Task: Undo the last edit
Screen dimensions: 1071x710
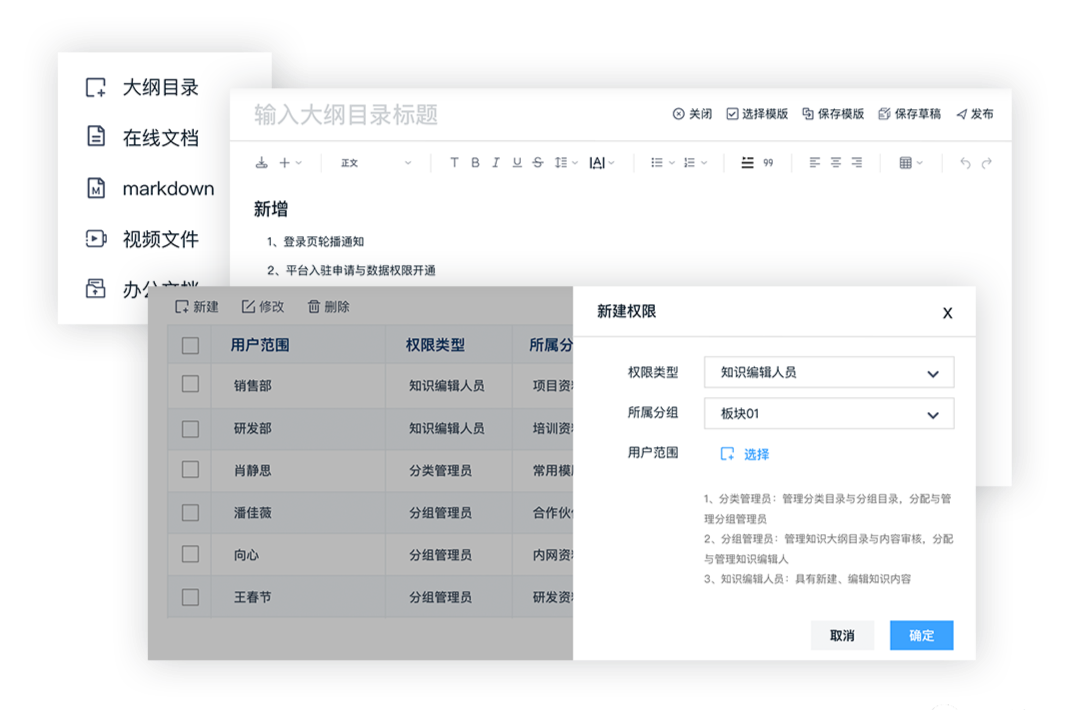Action: click(x=965, y=163)
